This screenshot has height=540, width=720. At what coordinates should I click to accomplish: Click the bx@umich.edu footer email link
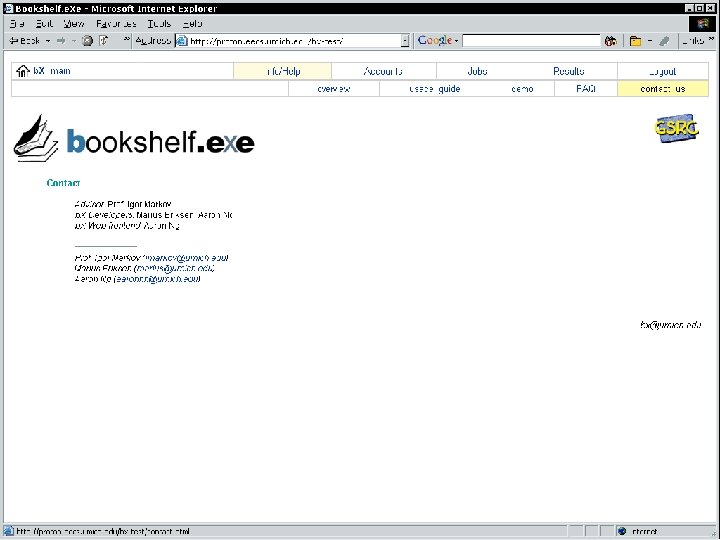coord(670,325)
